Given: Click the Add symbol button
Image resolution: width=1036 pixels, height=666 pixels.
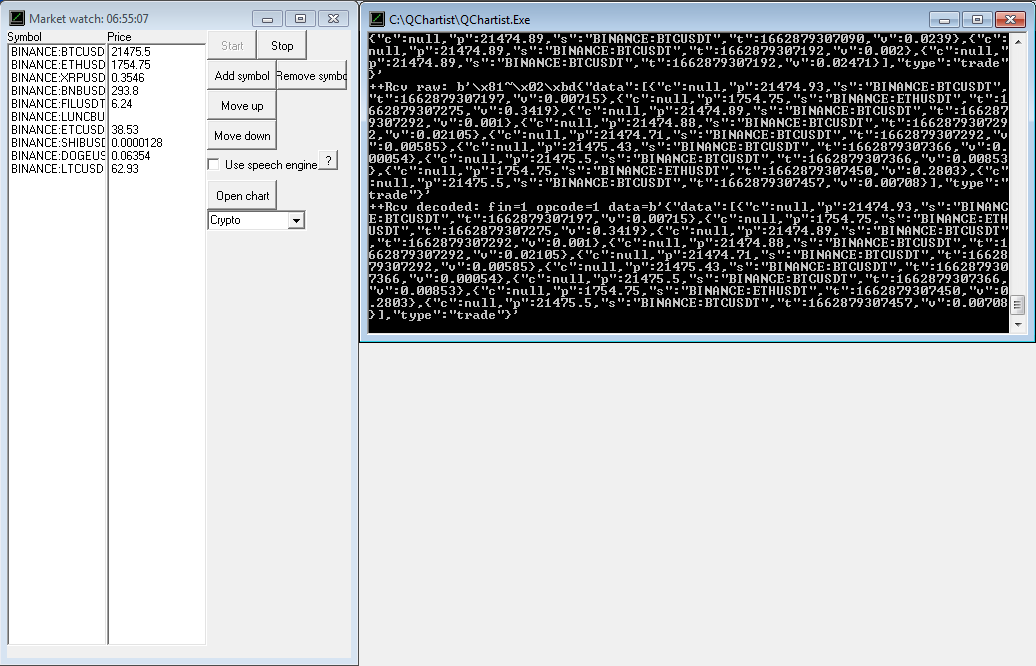Looking at the screenshot, I should coord(241,76).
